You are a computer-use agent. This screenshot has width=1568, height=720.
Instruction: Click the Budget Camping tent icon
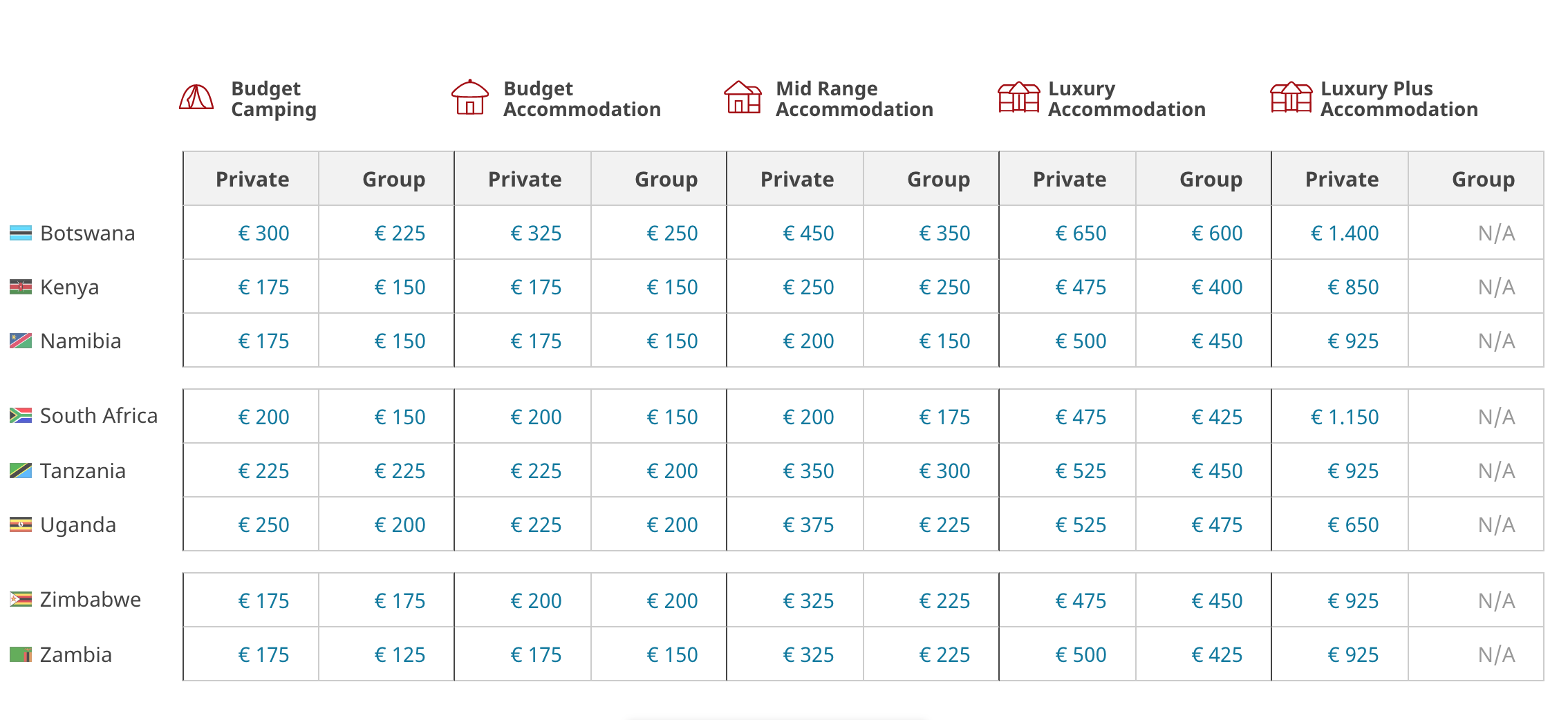point(196,97)
